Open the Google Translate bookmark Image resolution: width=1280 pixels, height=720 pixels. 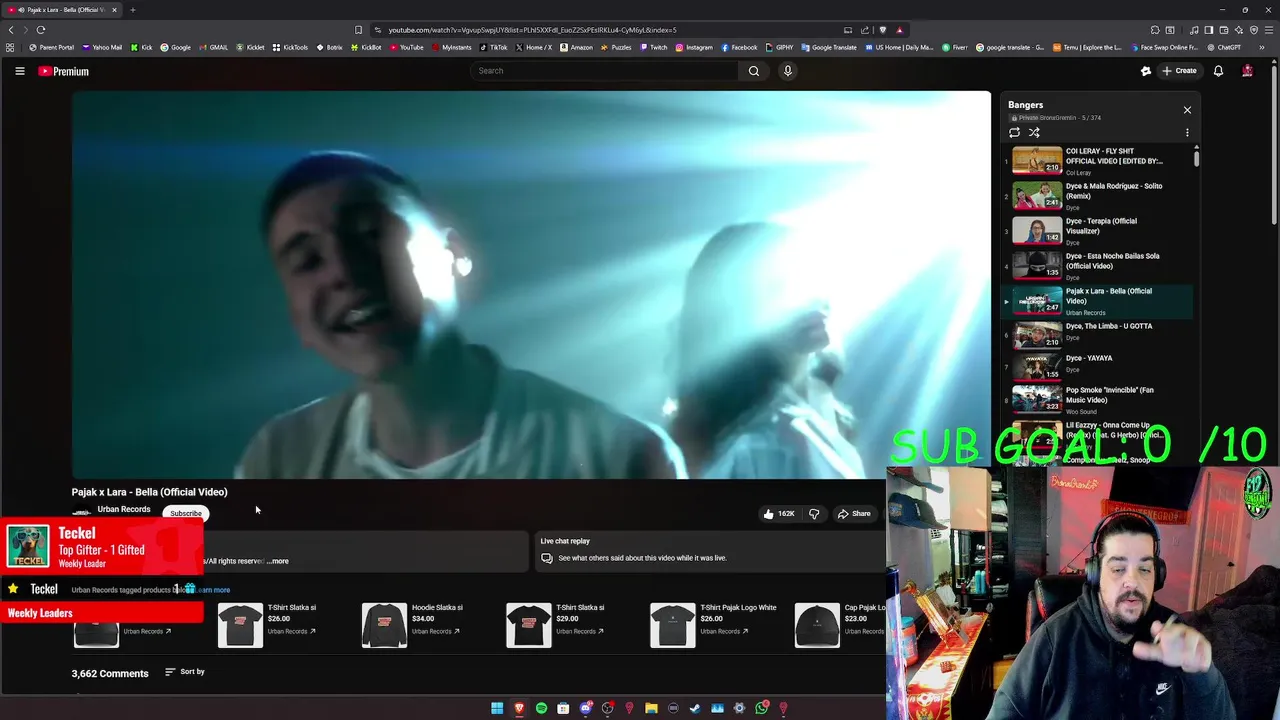pyautogui.click(x=829, y=47)
